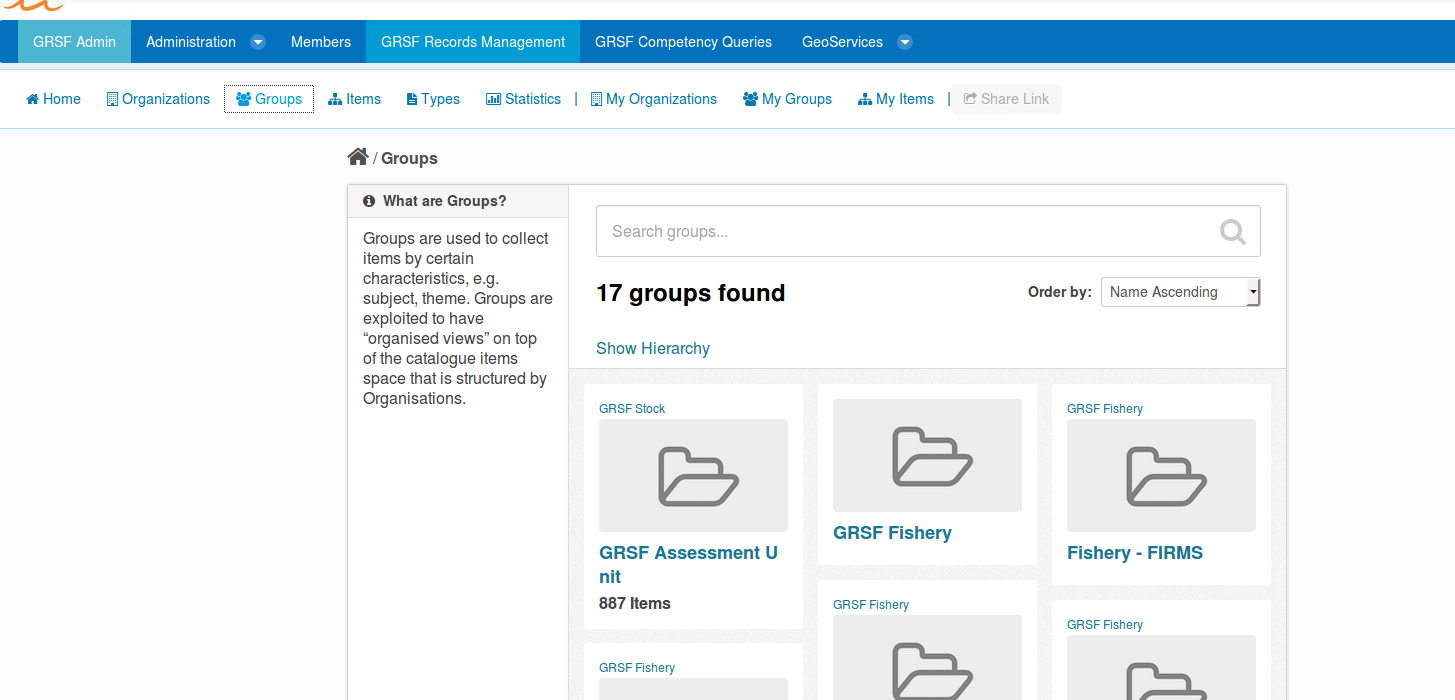The image size is (1455, 700).
Task: Open the Statistics chart menu item
Action: tap(523, 99)
